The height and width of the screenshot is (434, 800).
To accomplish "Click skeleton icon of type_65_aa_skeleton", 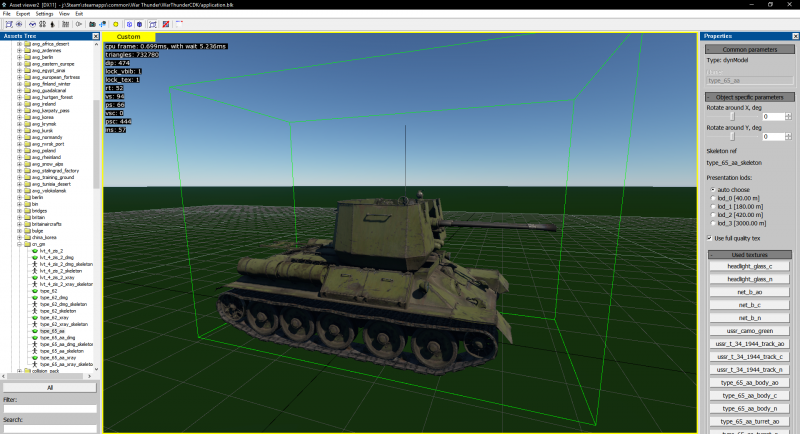I will (35, 351).
